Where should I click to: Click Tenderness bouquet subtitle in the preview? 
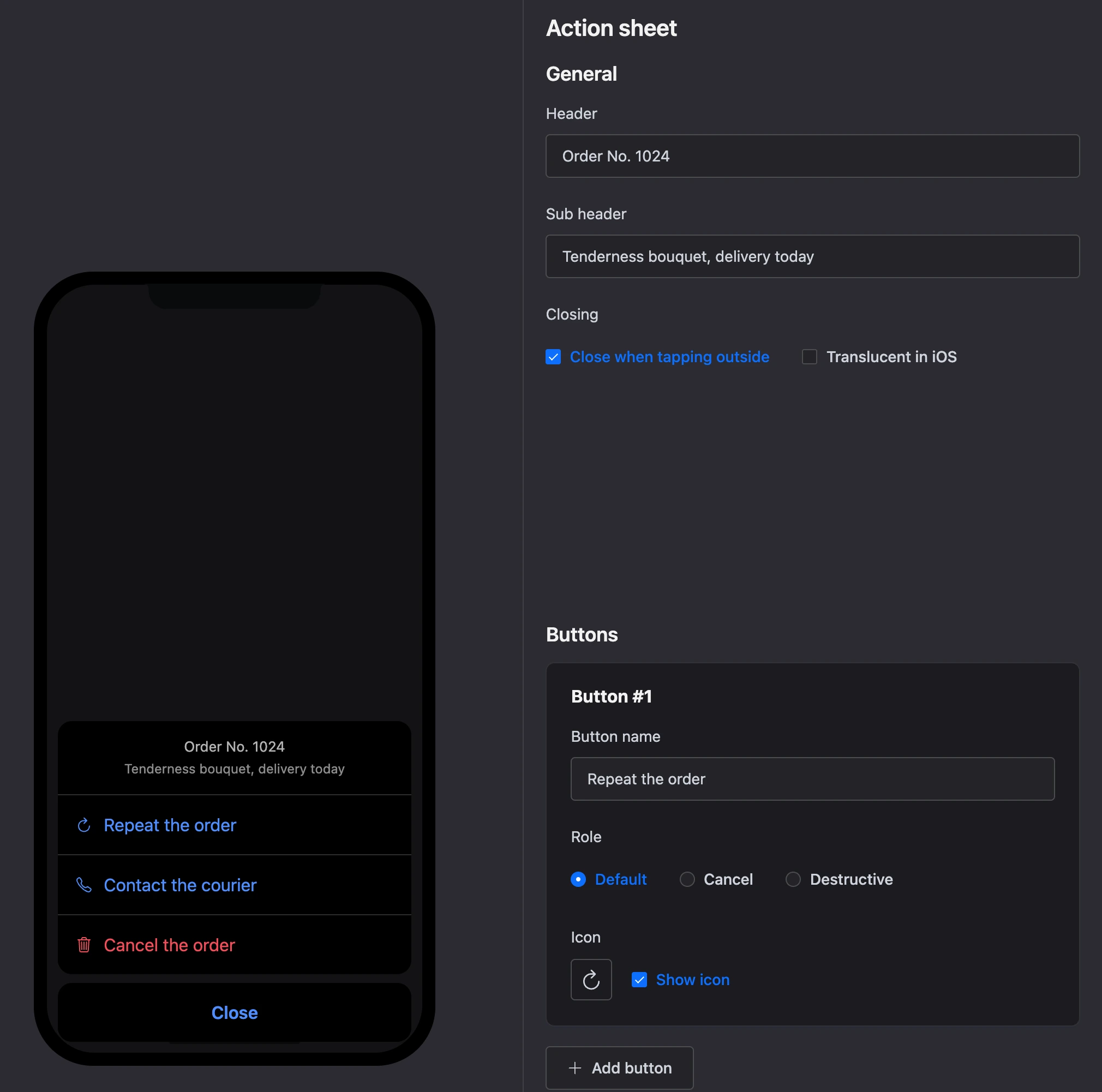[235, 769]
